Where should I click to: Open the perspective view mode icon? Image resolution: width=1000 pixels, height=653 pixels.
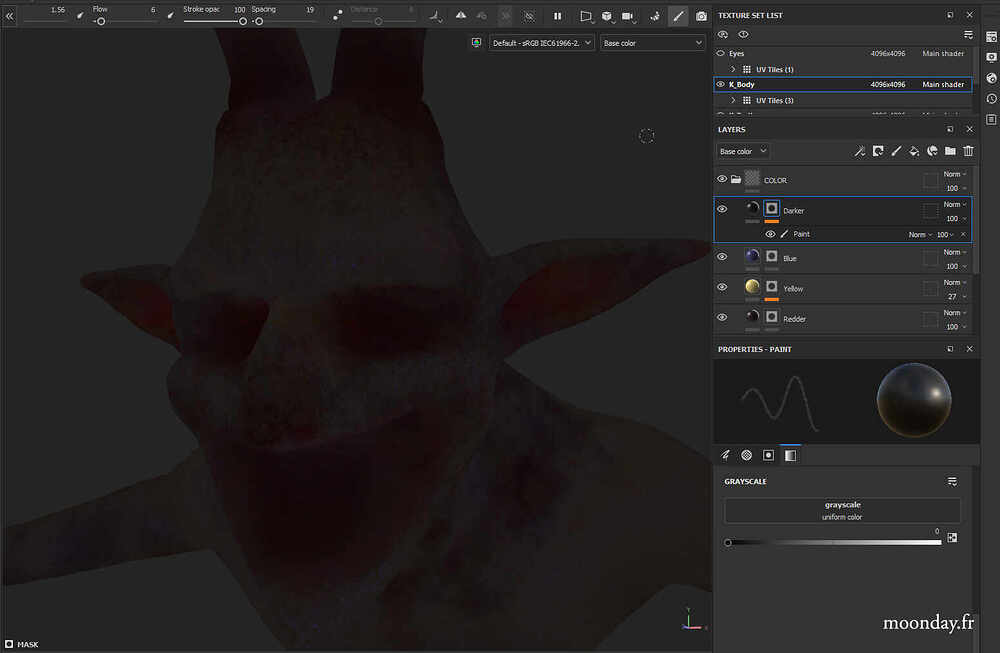coord(585,16)
